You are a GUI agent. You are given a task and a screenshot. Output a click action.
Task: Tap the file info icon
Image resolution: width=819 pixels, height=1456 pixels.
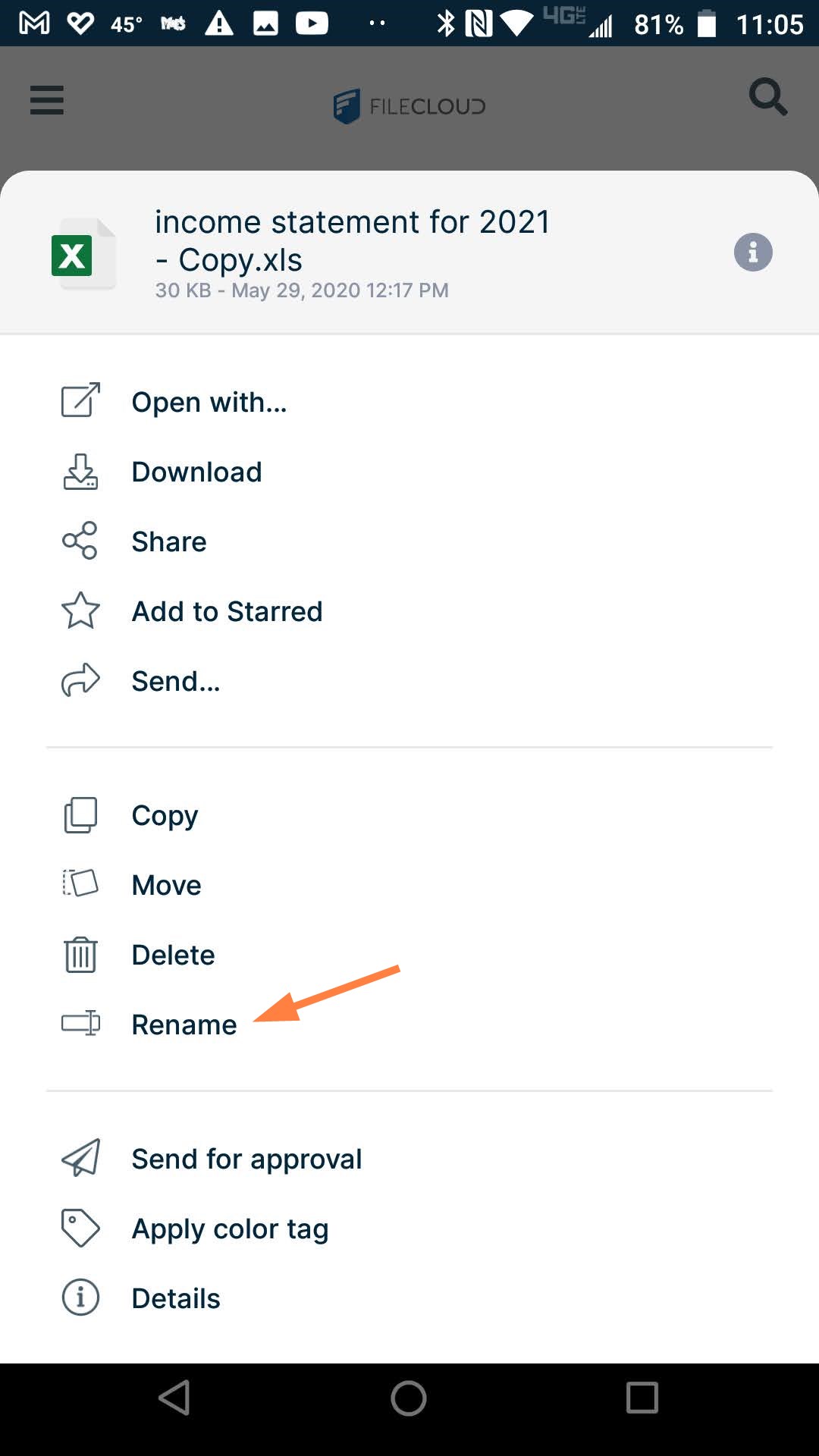tap(752, 253)
